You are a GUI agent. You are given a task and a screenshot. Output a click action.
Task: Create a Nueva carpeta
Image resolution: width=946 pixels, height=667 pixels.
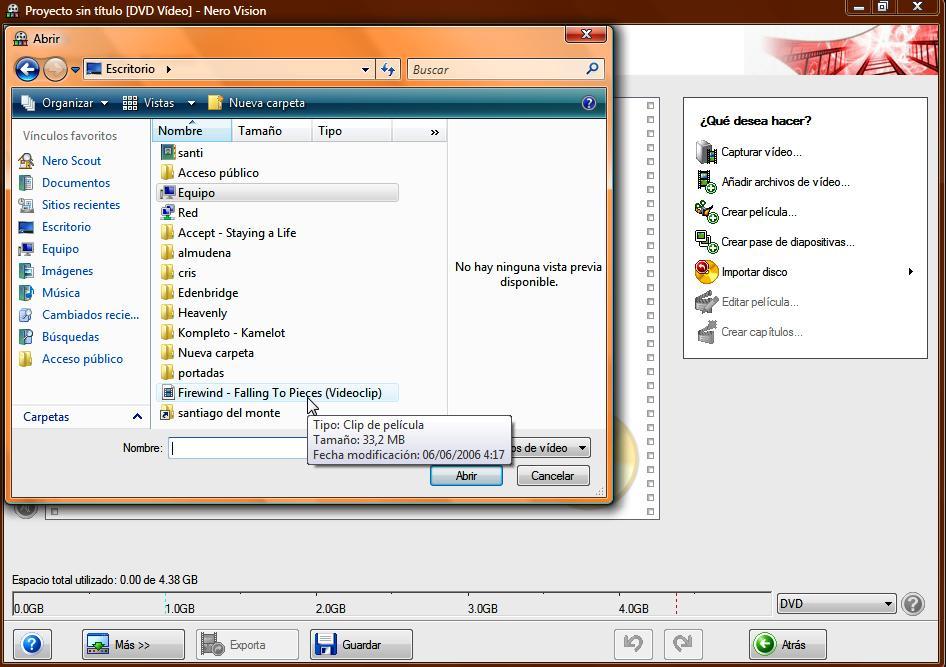[x=257, y=103]
